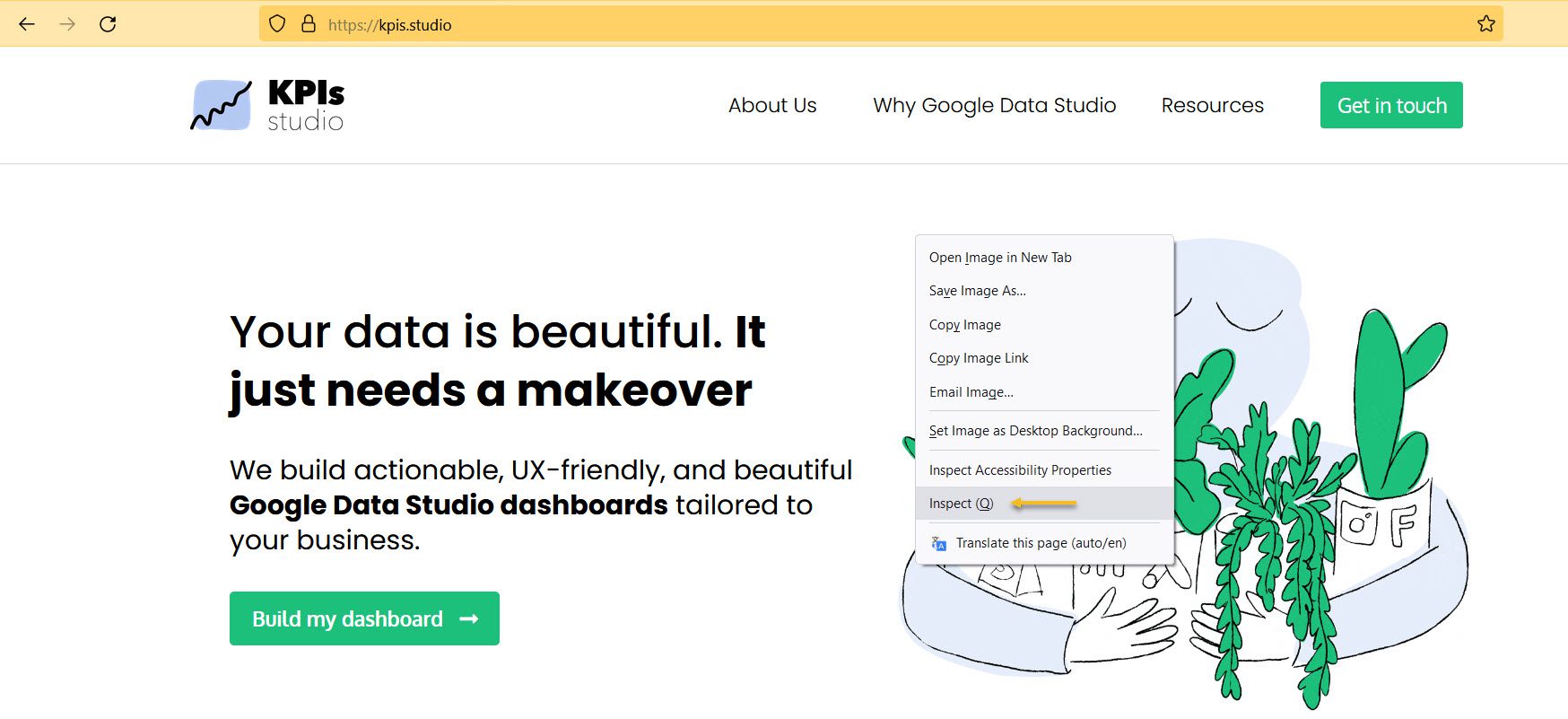Bookmark the page with the star icon
Screen dimensions: 1568x719
1485,24
